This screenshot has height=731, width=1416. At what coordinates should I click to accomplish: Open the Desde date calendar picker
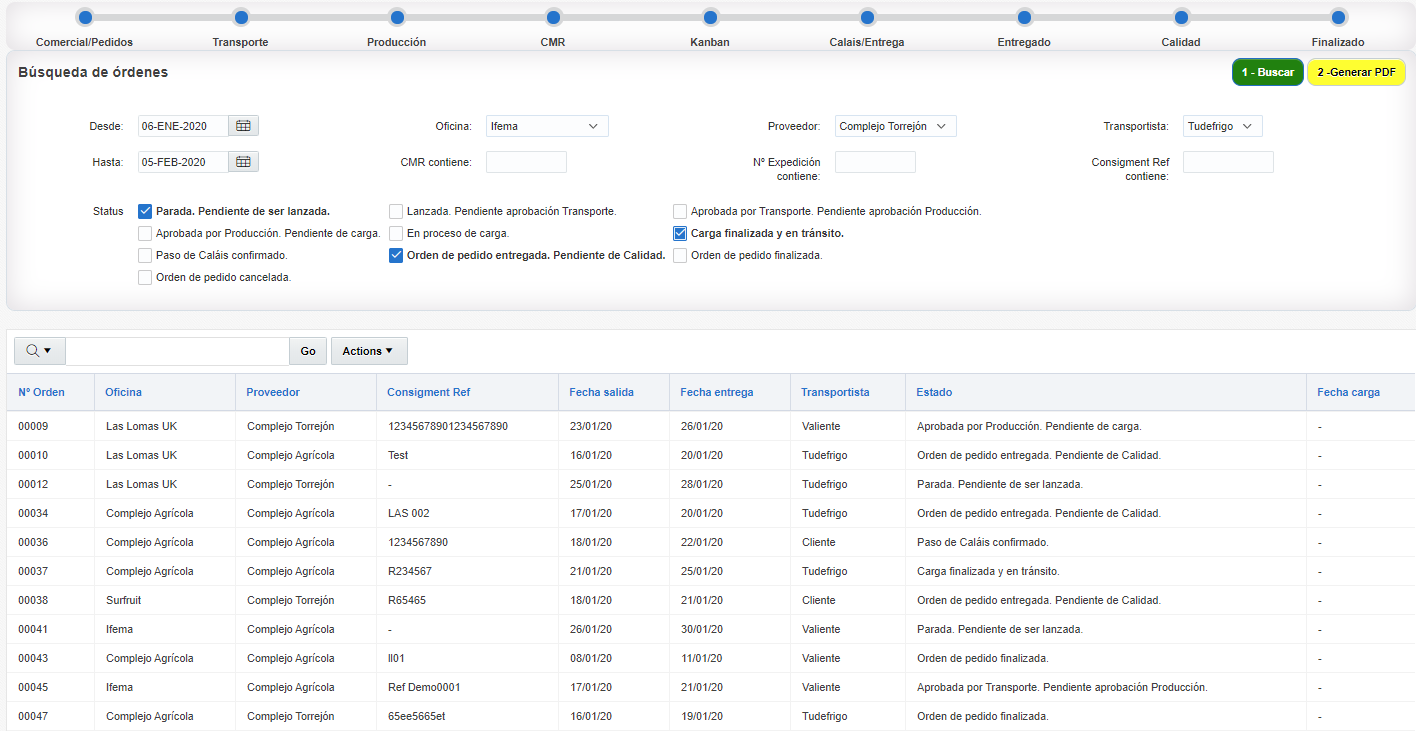(243, 126)
